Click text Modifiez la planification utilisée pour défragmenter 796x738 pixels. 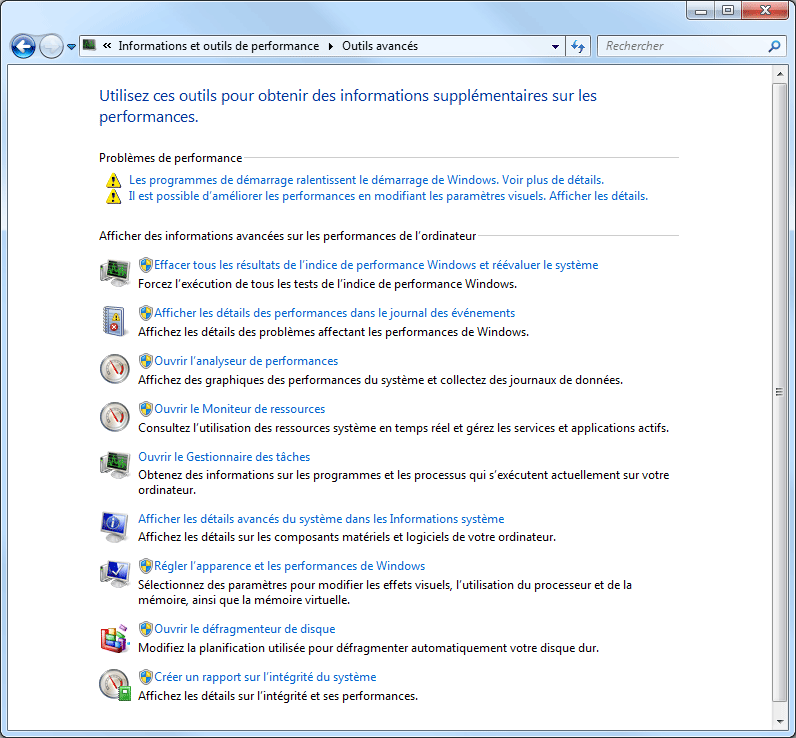coord(369,648)
